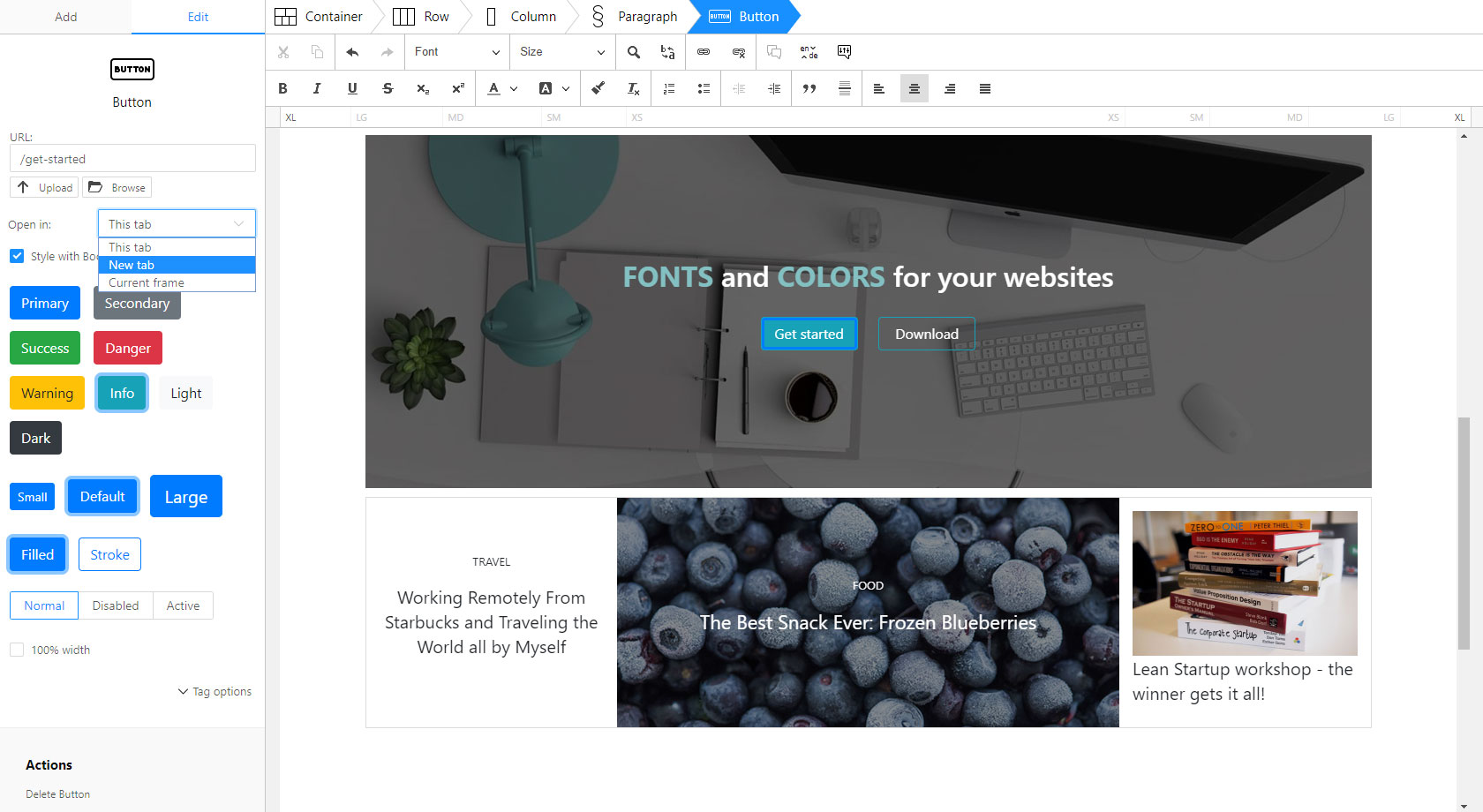Screen dimensions: 1483x812
Task: Open the text color dropdown arrow
Action: 514,88
